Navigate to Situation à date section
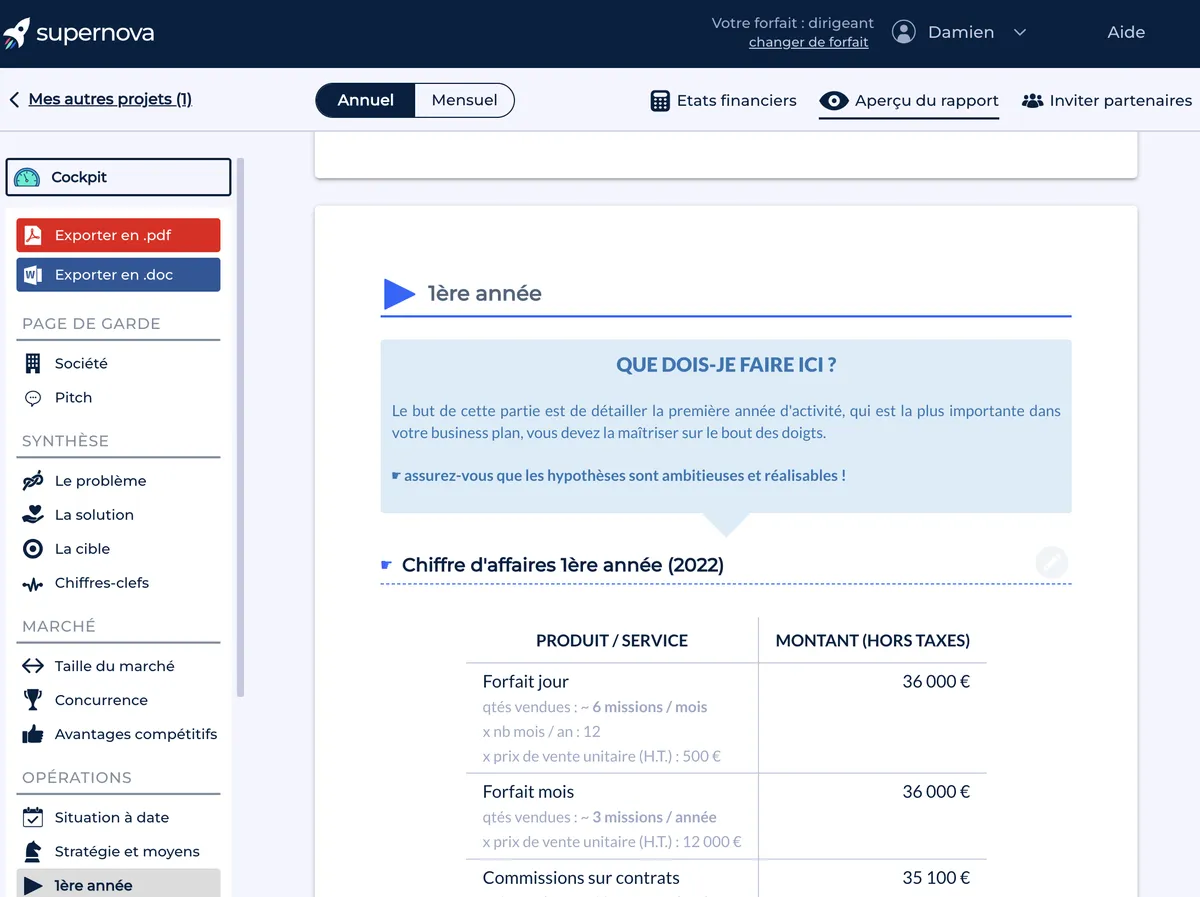The image size is (1200, 897). (111, 817)
